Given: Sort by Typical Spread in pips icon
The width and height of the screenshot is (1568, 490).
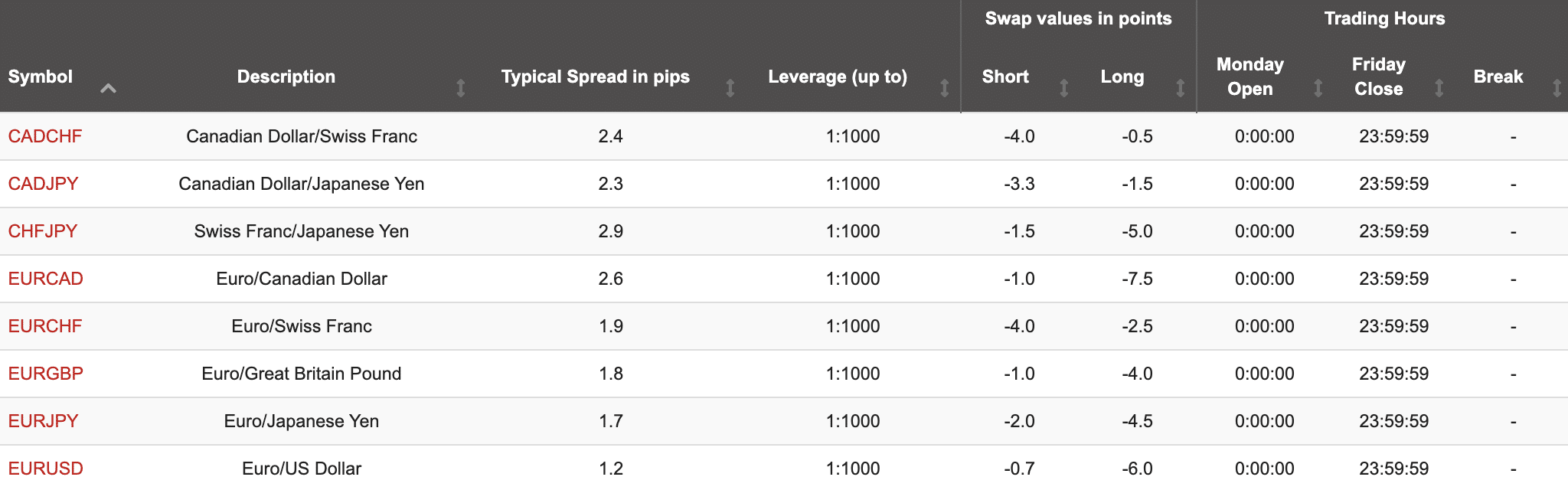Looking at the screenshot, I should [x=730, y=88].
